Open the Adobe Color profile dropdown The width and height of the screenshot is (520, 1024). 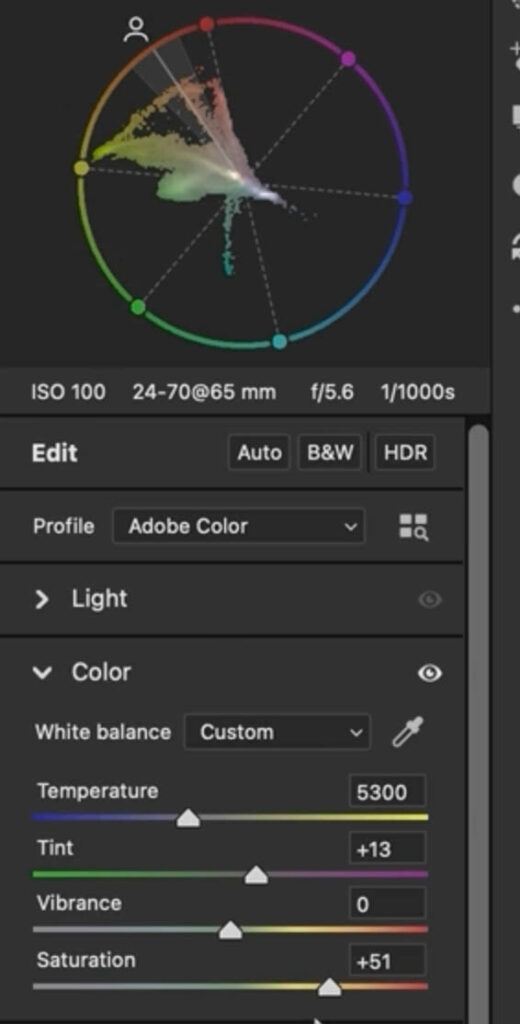239,526
